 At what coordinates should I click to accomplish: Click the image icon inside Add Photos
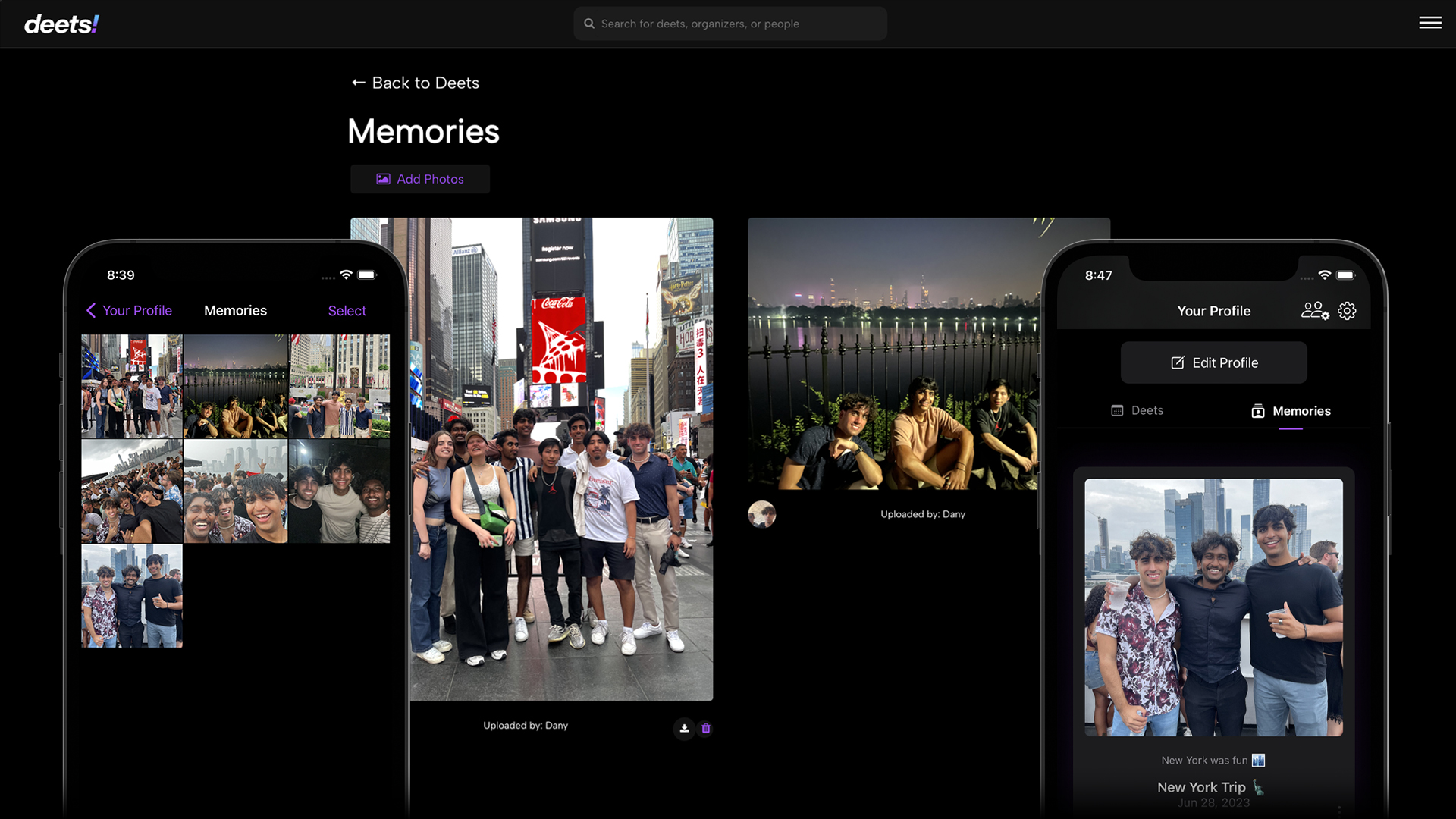click(382, 178)
